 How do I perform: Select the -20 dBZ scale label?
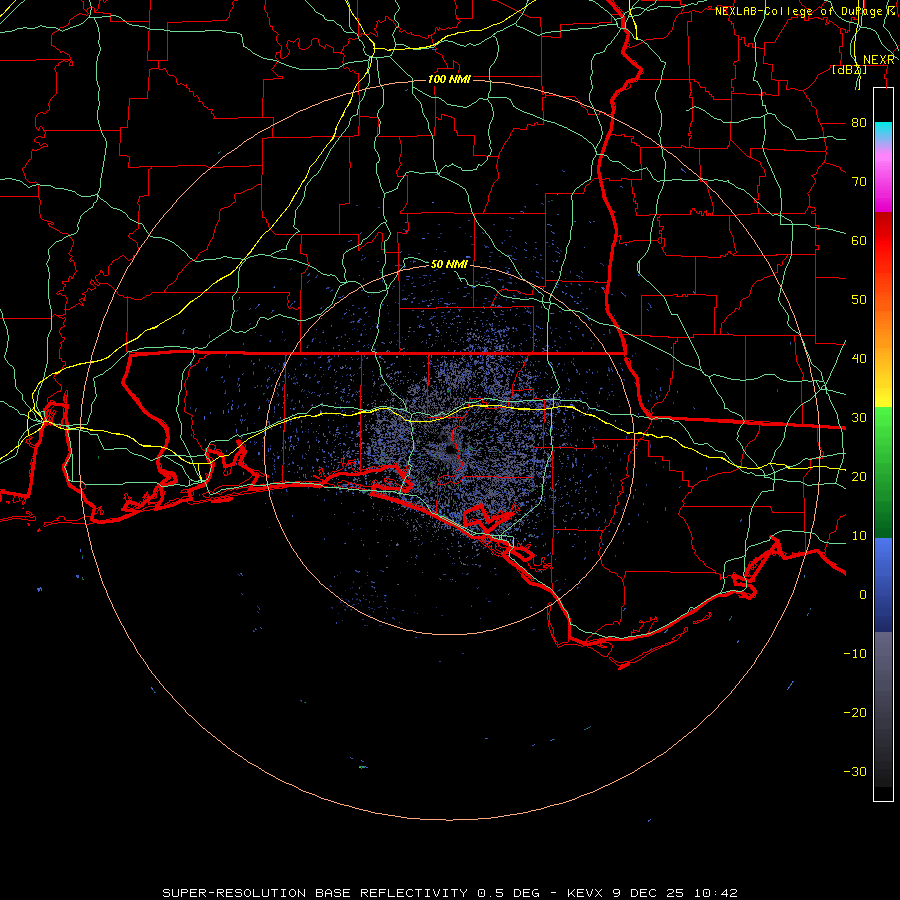click(855, 712)
